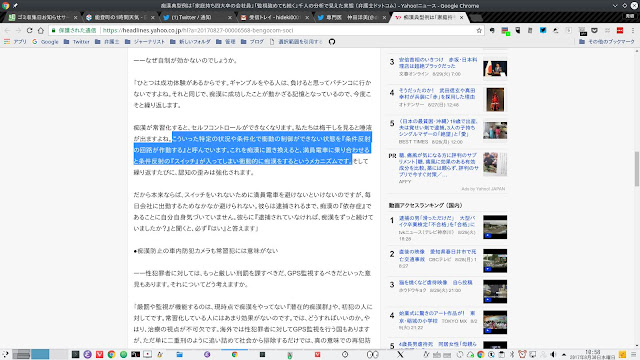Click the blue bird extension icon

(543, 30)
